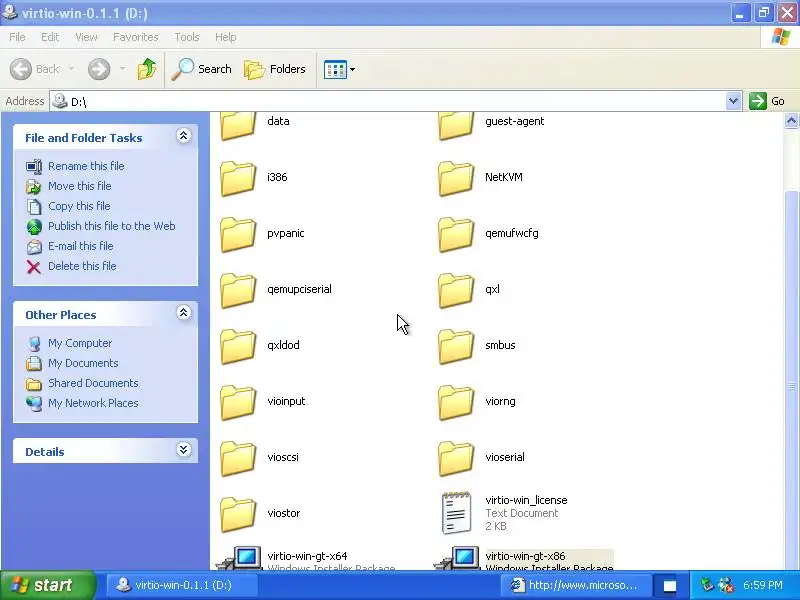Viewport: 800px width, 600px height.
Task: Open Forward button history dropdown arrow
Action: 122,69
